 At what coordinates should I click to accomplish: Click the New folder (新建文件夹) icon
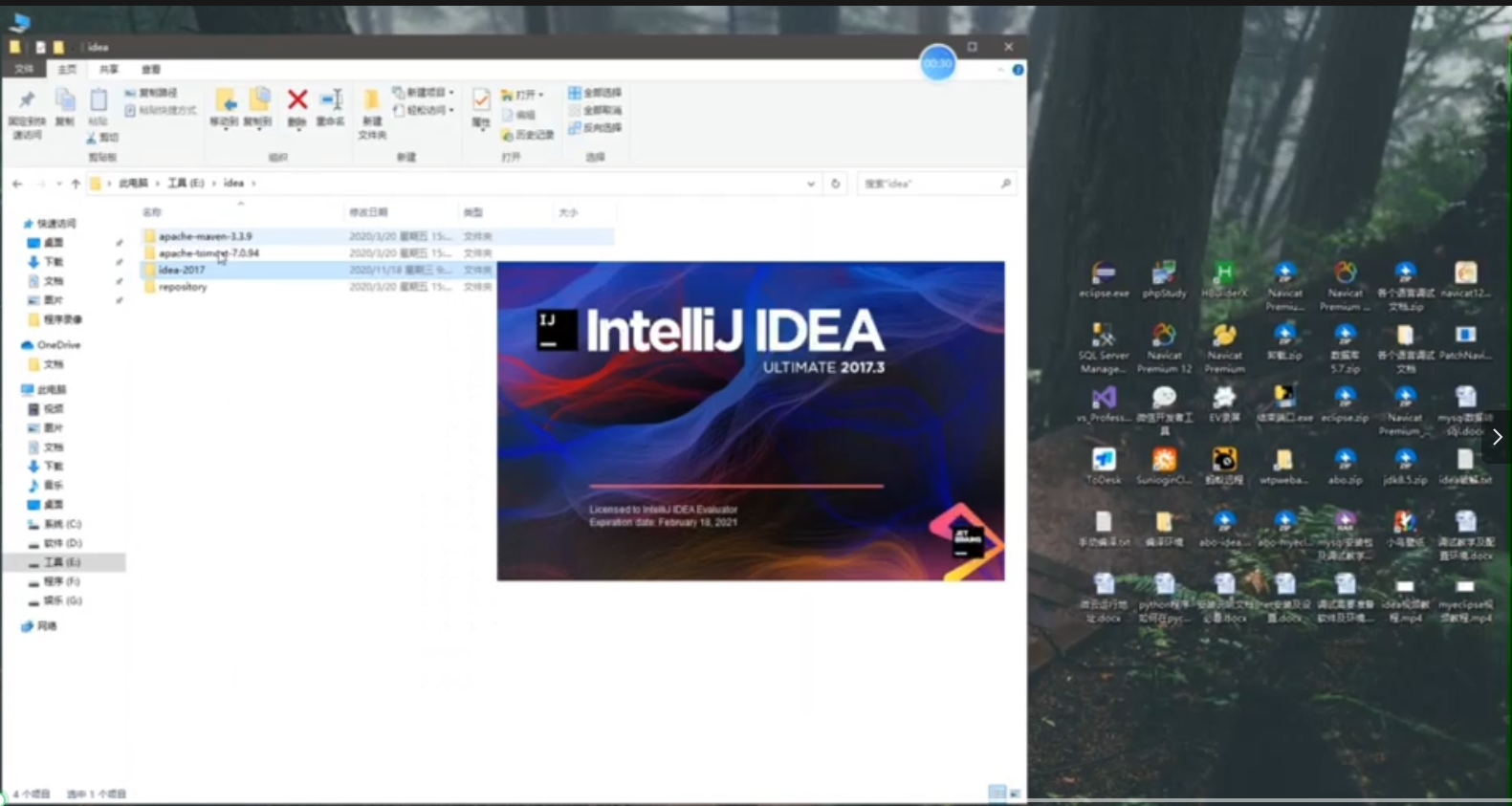coord(371,100)
